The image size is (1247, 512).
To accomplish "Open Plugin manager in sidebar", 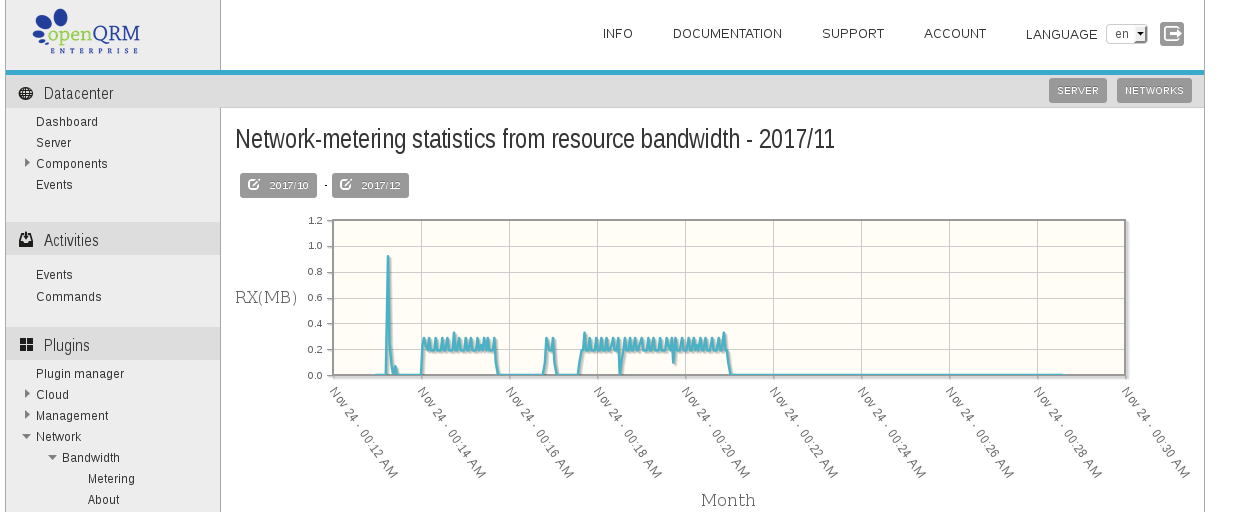I will tap(80, 374).
